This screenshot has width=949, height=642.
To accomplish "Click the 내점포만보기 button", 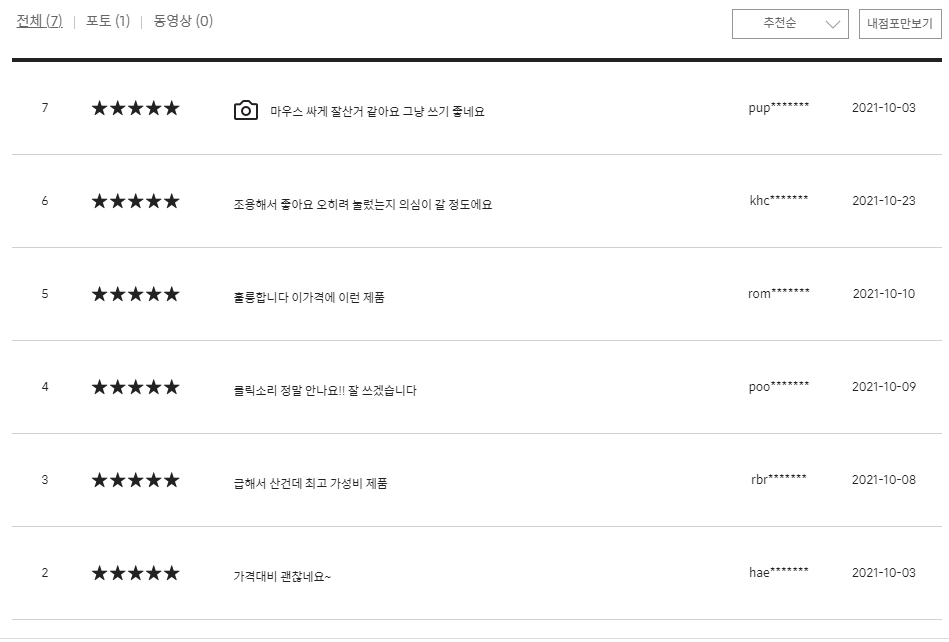I will pos(900,24).
